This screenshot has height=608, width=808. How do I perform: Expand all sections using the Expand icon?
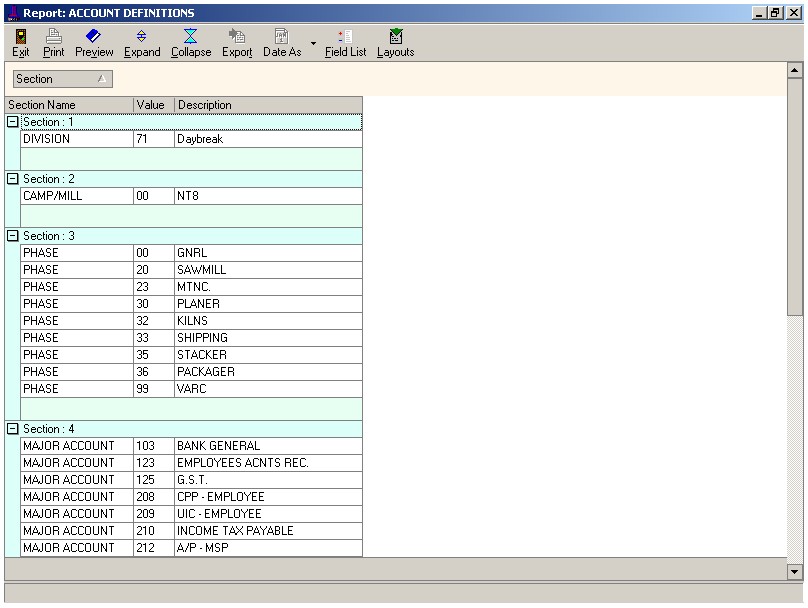(x=142, y=43)
